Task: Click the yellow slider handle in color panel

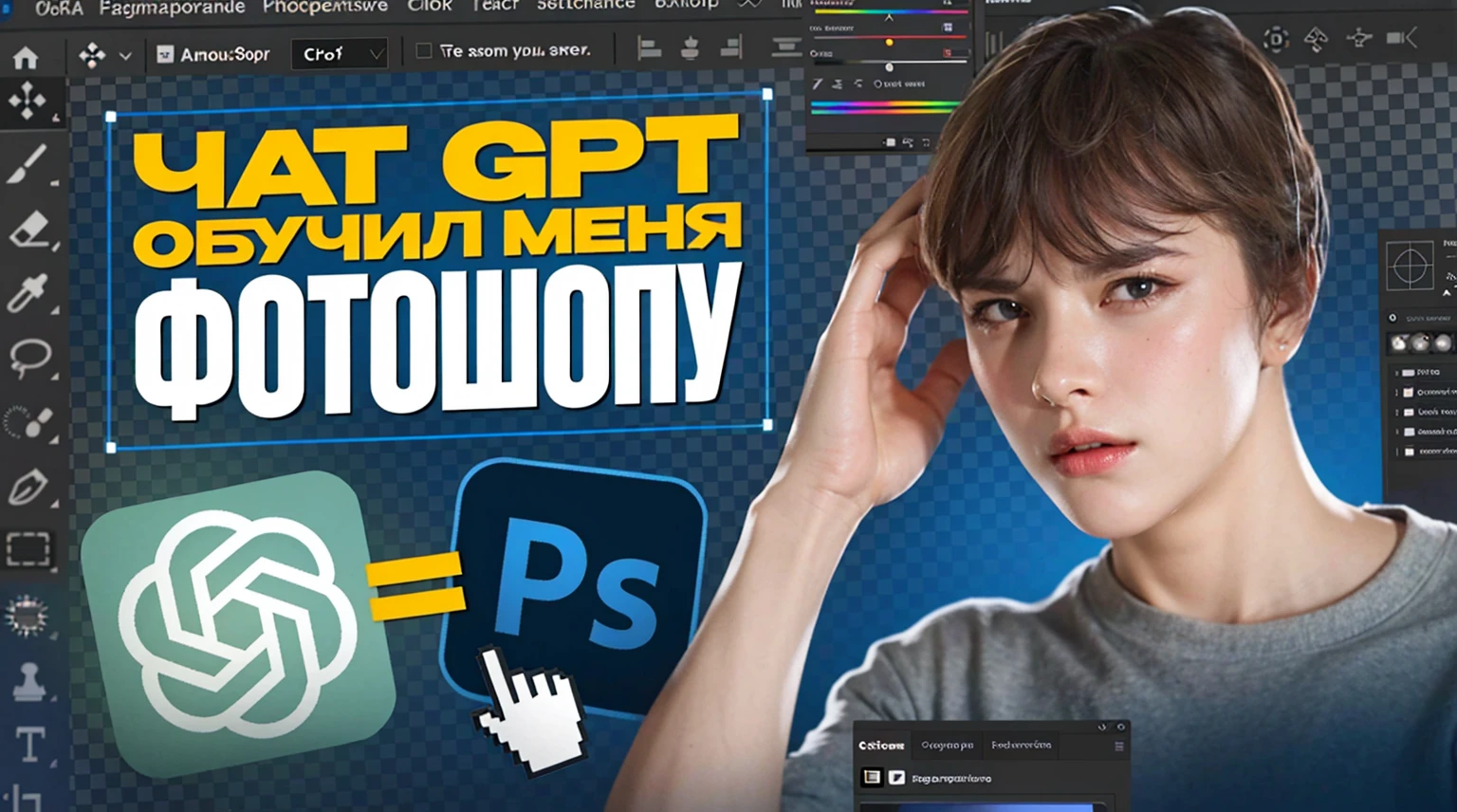Action: (x=889, y=43)
